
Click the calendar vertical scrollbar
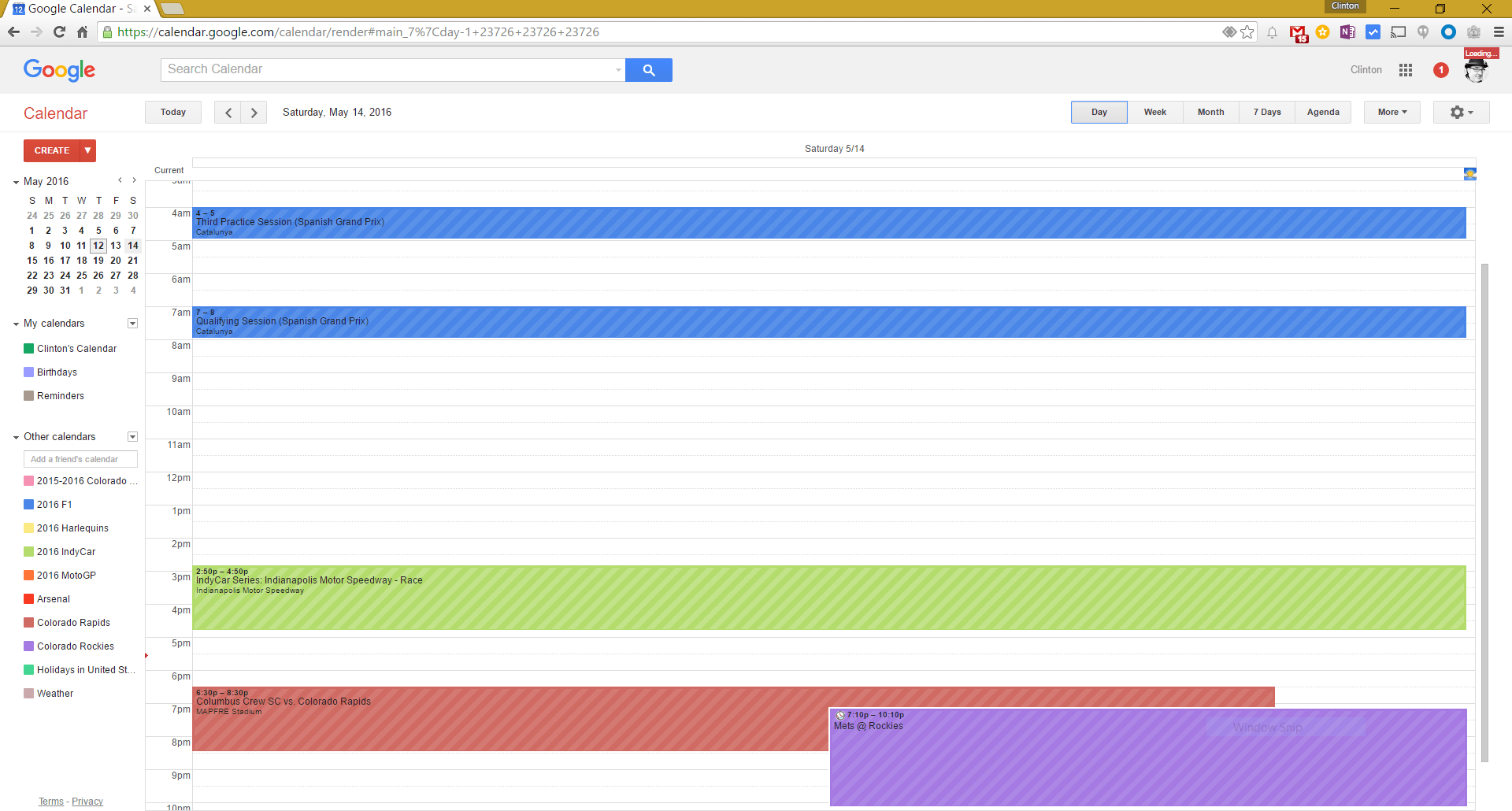[1485, 512]
